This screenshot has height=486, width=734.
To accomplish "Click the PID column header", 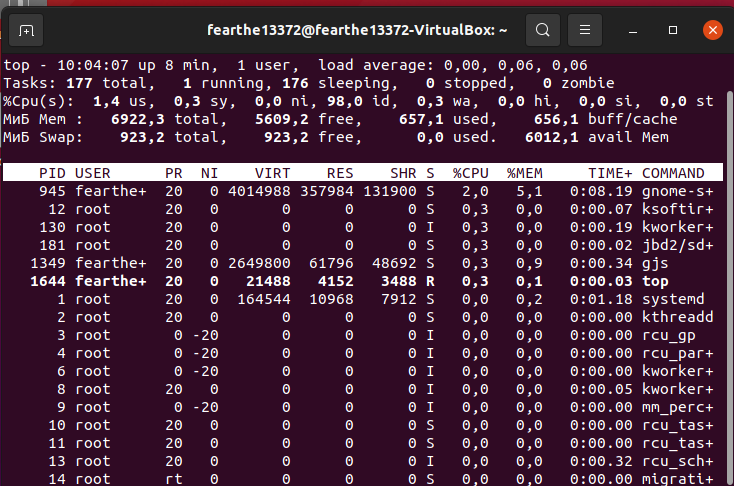I will pyautogui.click(x=52, y=173).
